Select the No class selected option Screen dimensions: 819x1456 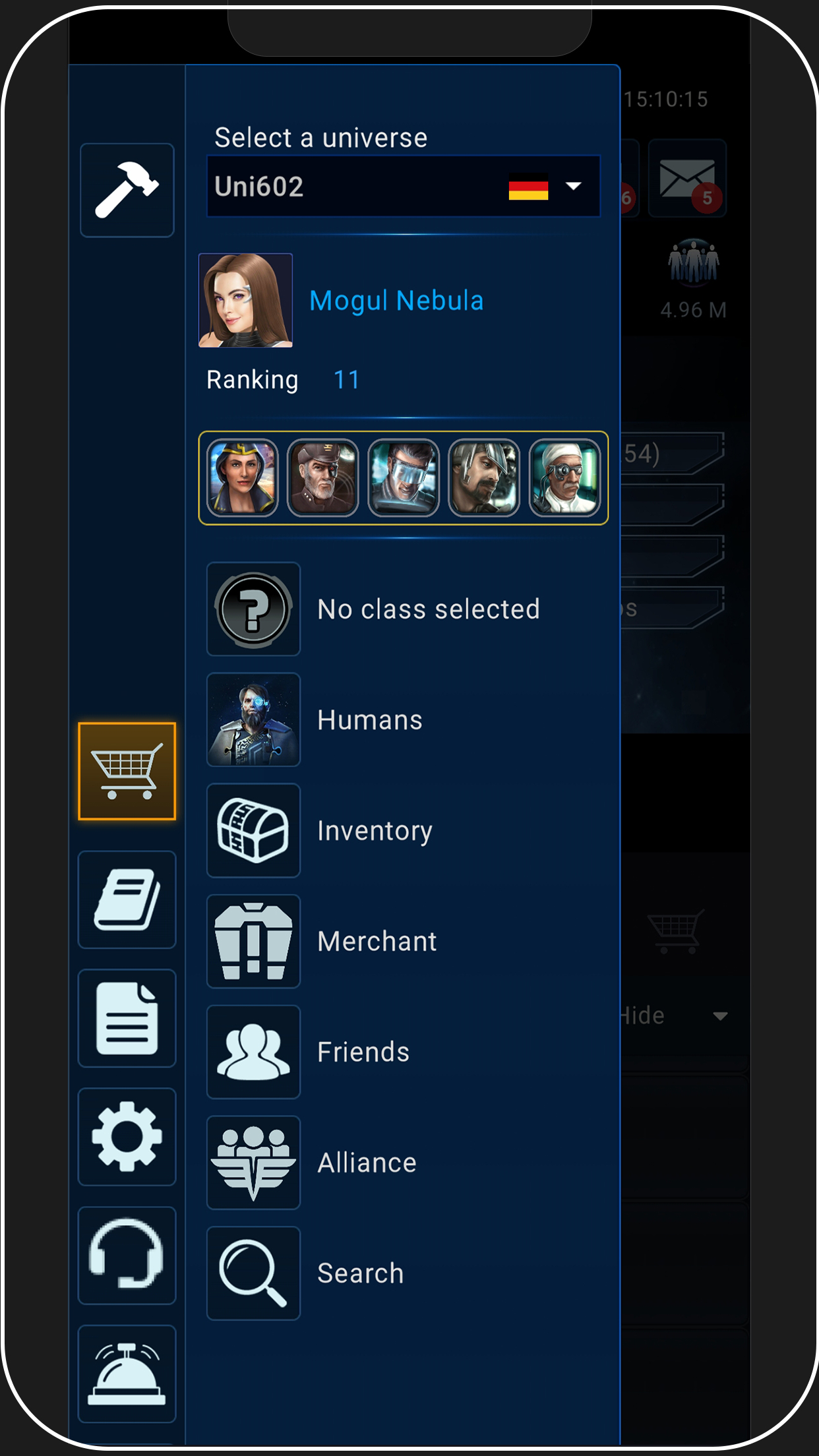404,609
